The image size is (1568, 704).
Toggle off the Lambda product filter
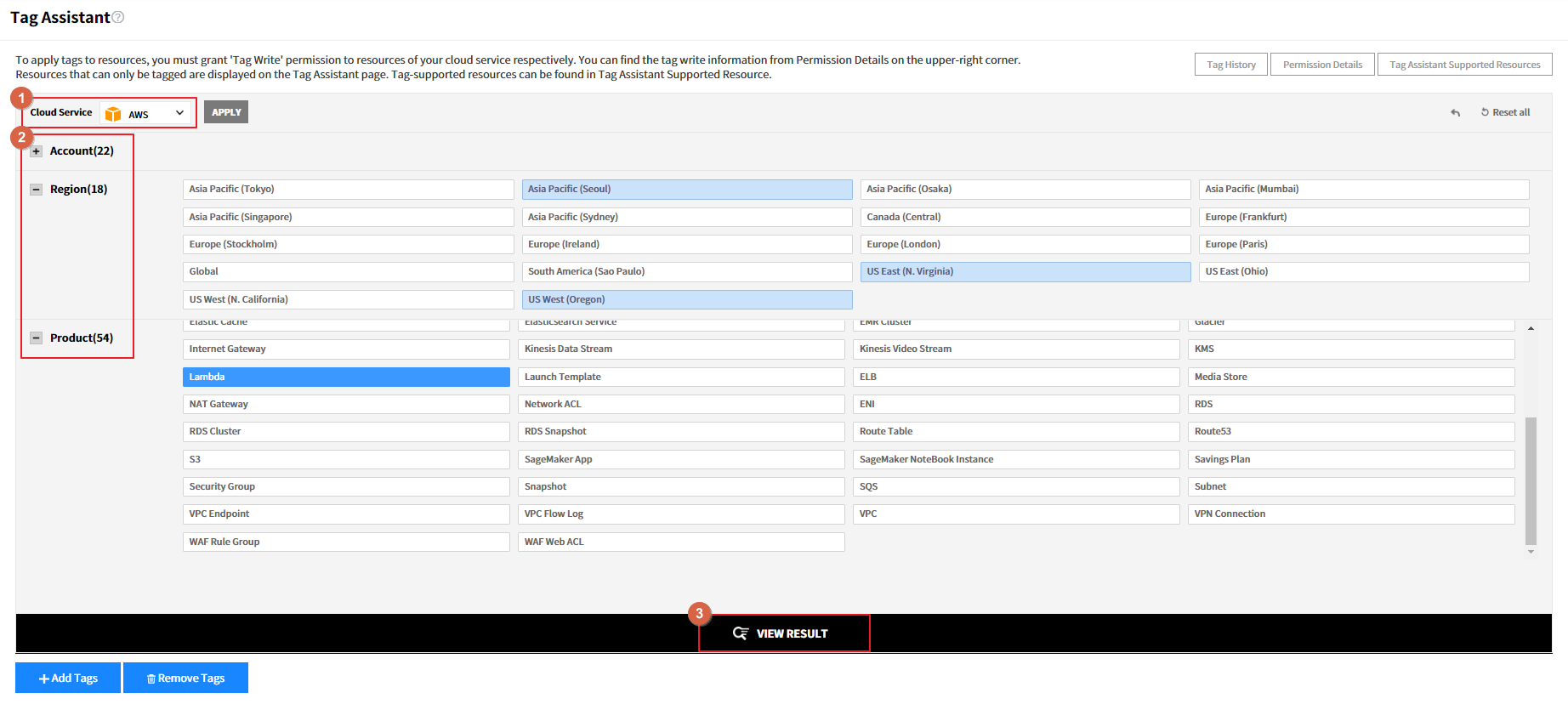(345, 377)
